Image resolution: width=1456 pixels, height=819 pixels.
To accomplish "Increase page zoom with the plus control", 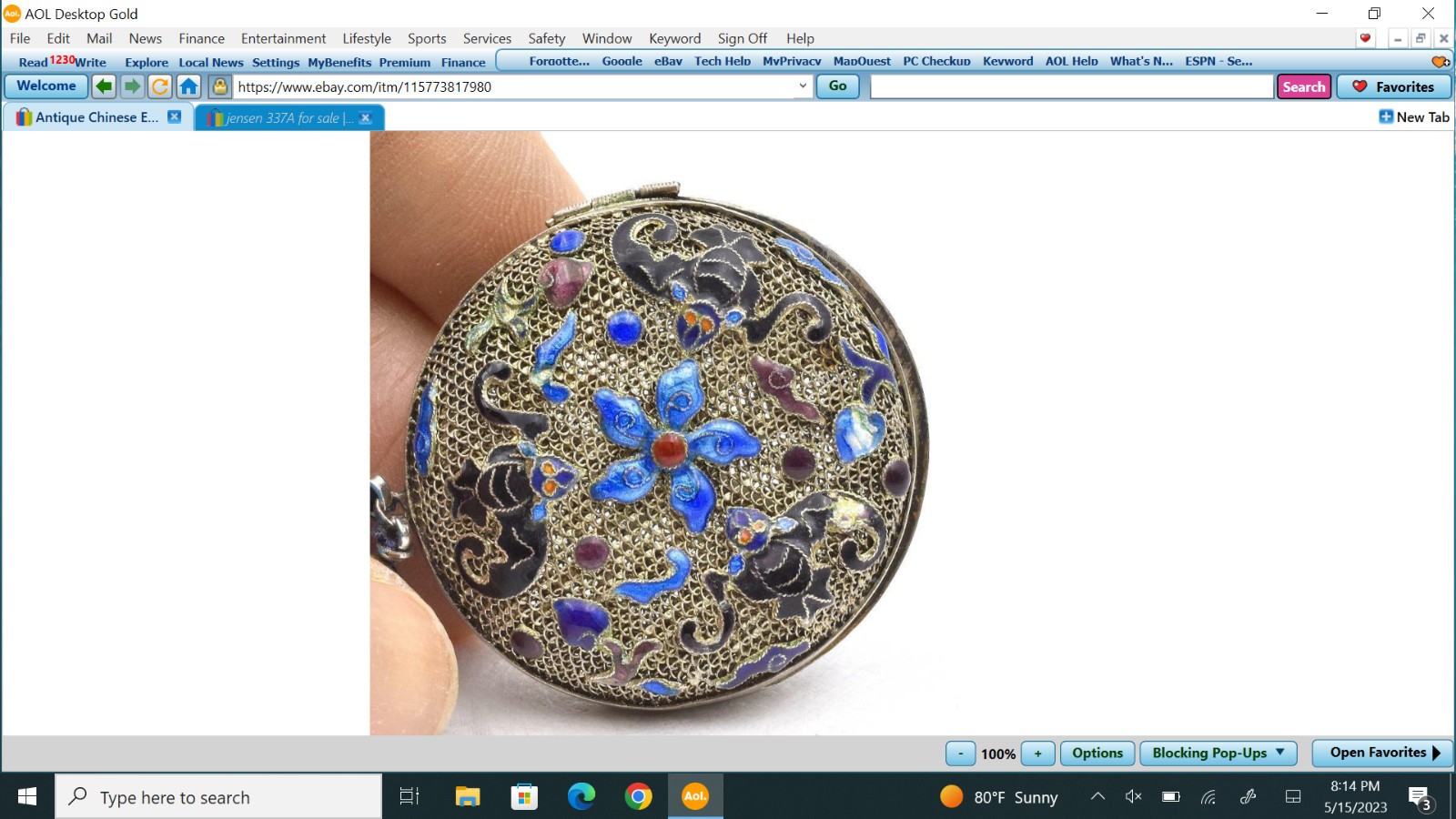I will click(1037, 753).
